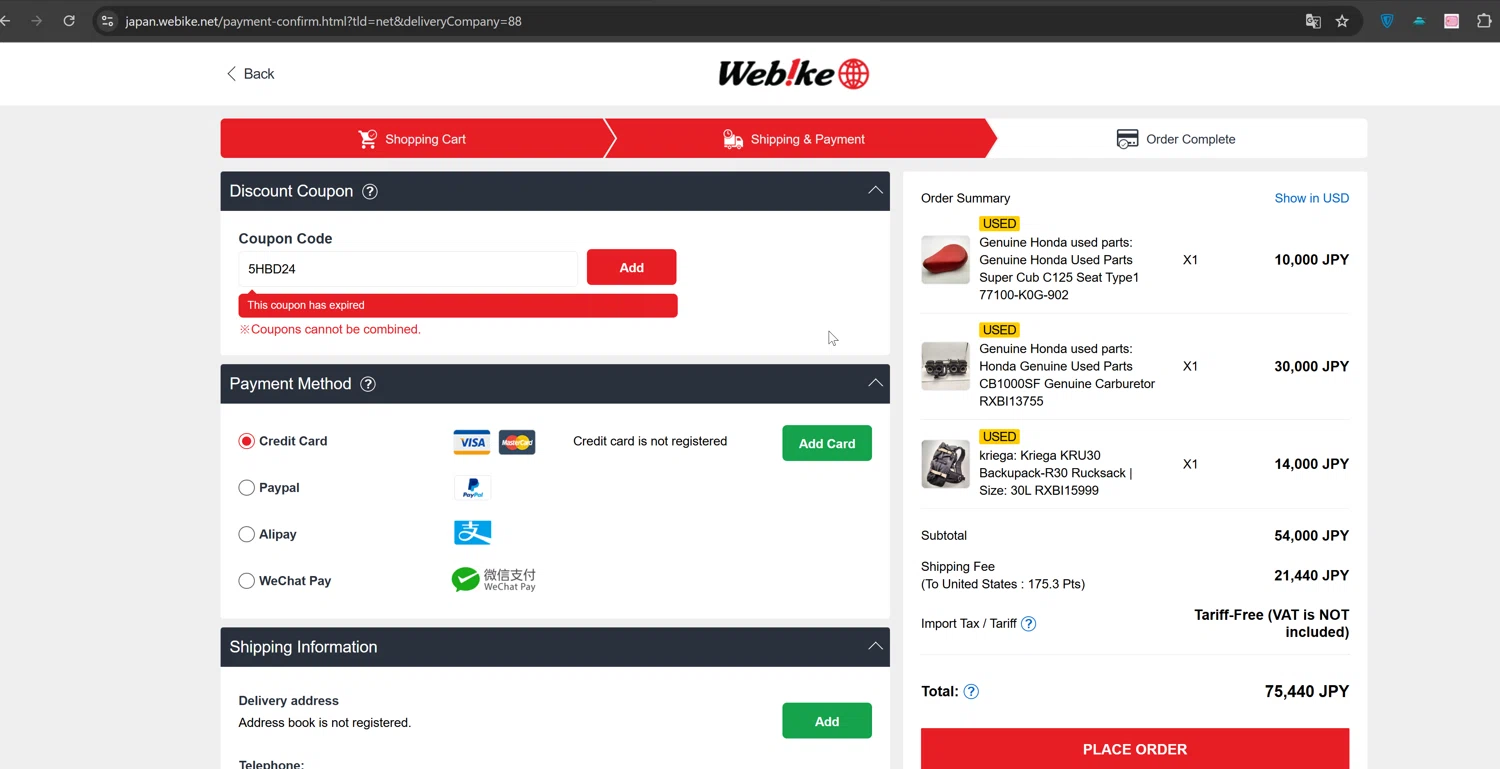Image resolution: width=1500 pixels, height=769 pixels.
Task: Click the Discount Coupon help question icon
Action: (370, 191)
